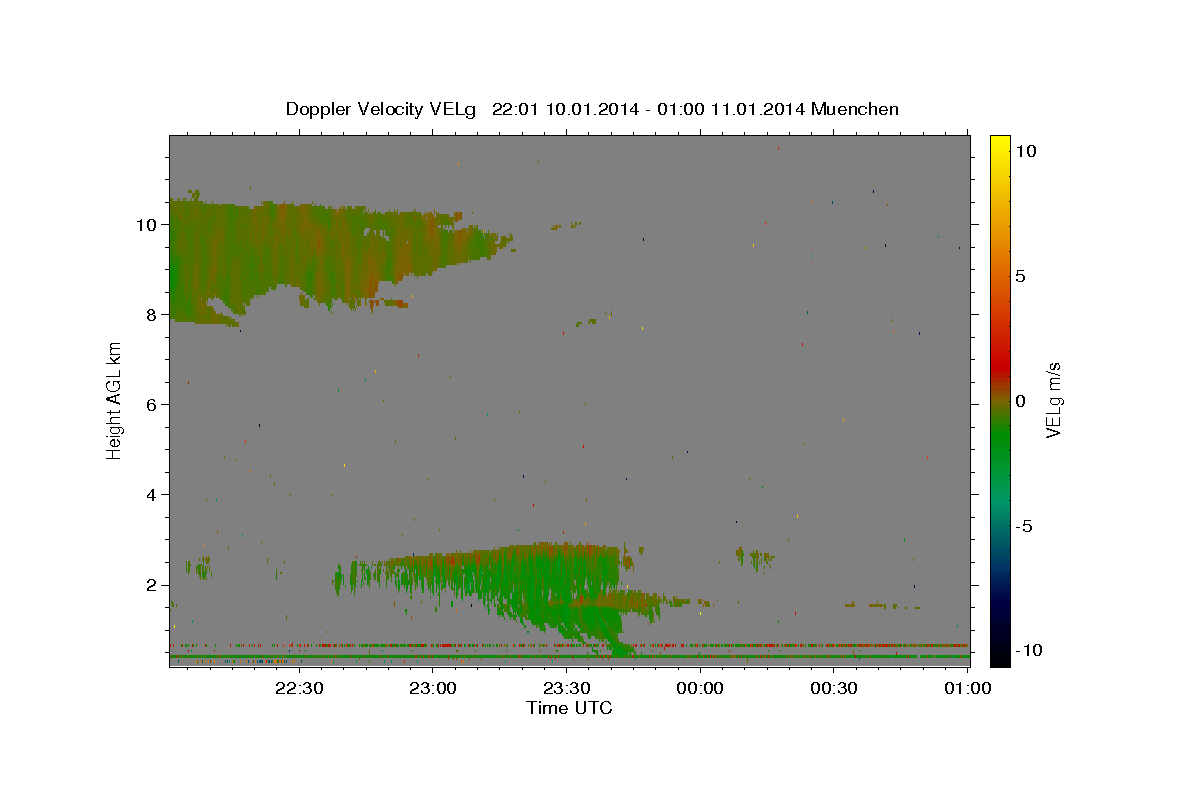The width and height of the screenshot is (1200, 800).
Task: Click the colorbar value 10 label
Action: click(x=1025, y=151)
